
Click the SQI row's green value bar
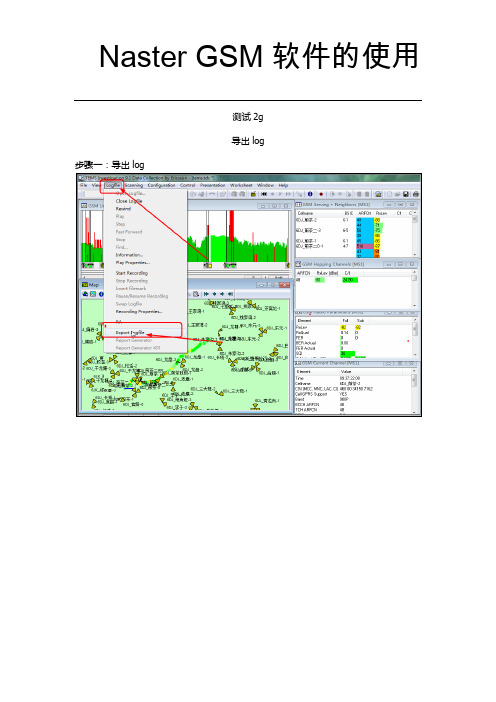point(347,354)
